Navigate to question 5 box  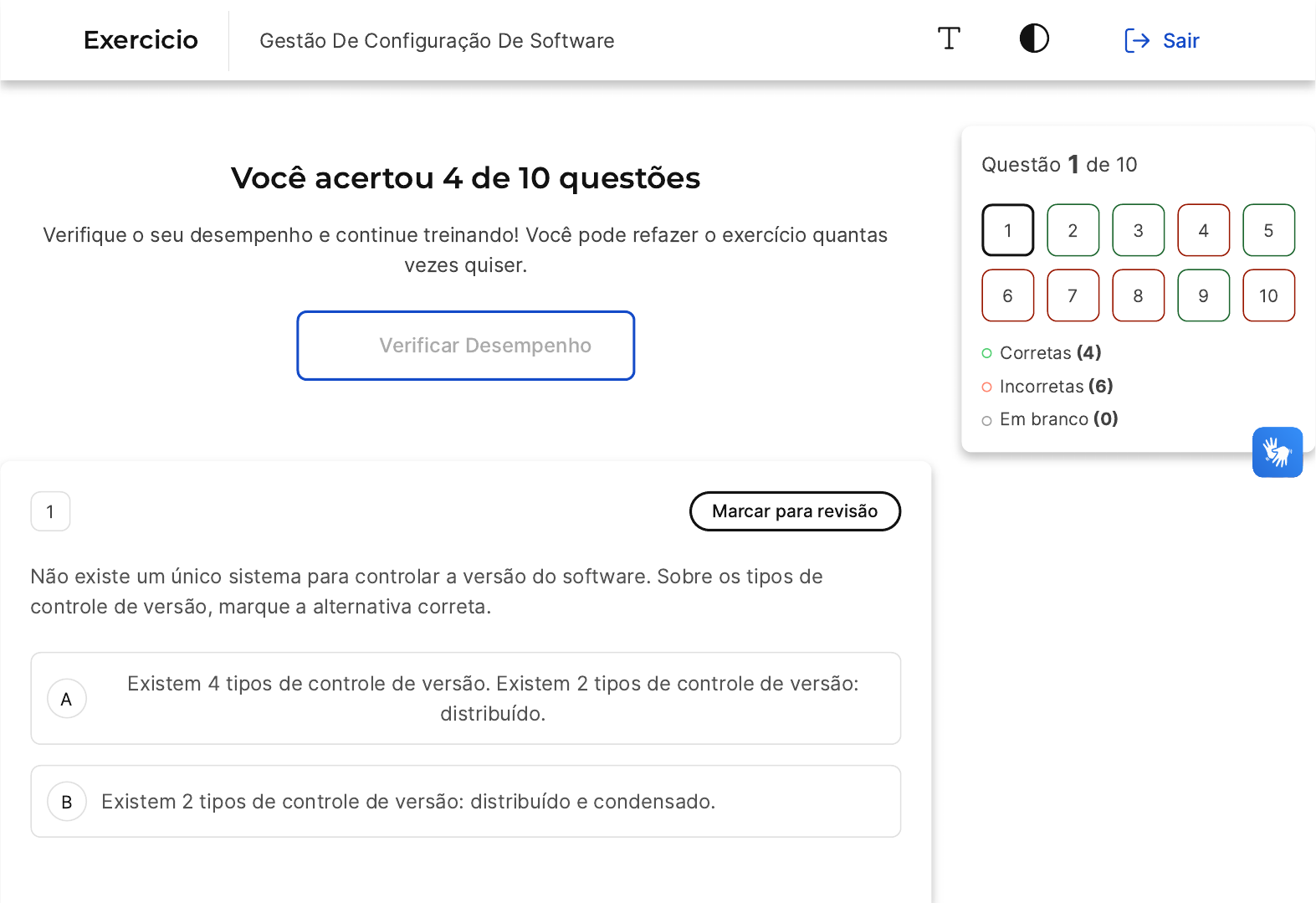point(1268,230)
